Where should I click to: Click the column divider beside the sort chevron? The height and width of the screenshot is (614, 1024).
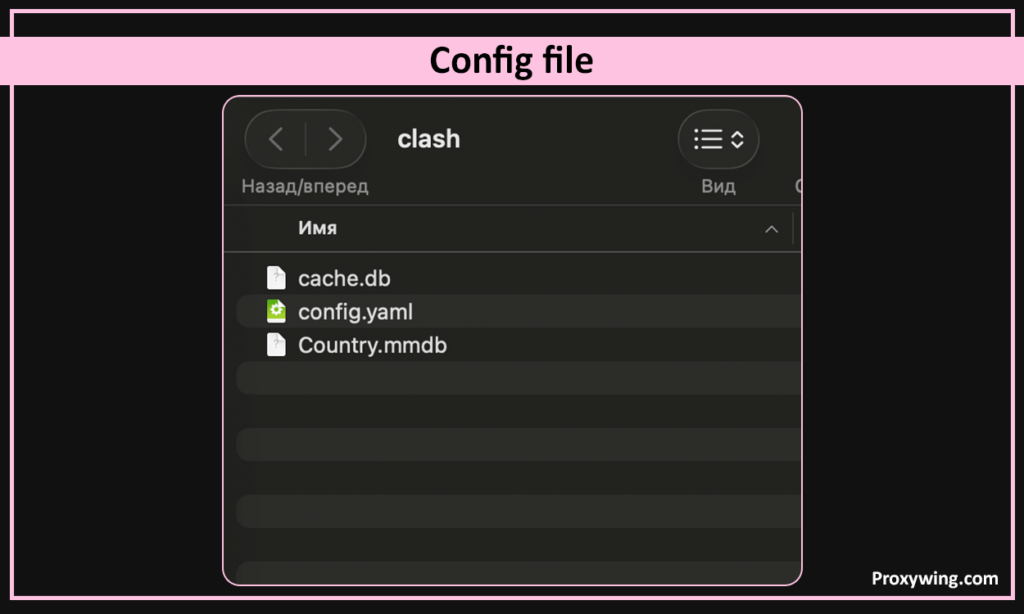click(x=793, y=229)
